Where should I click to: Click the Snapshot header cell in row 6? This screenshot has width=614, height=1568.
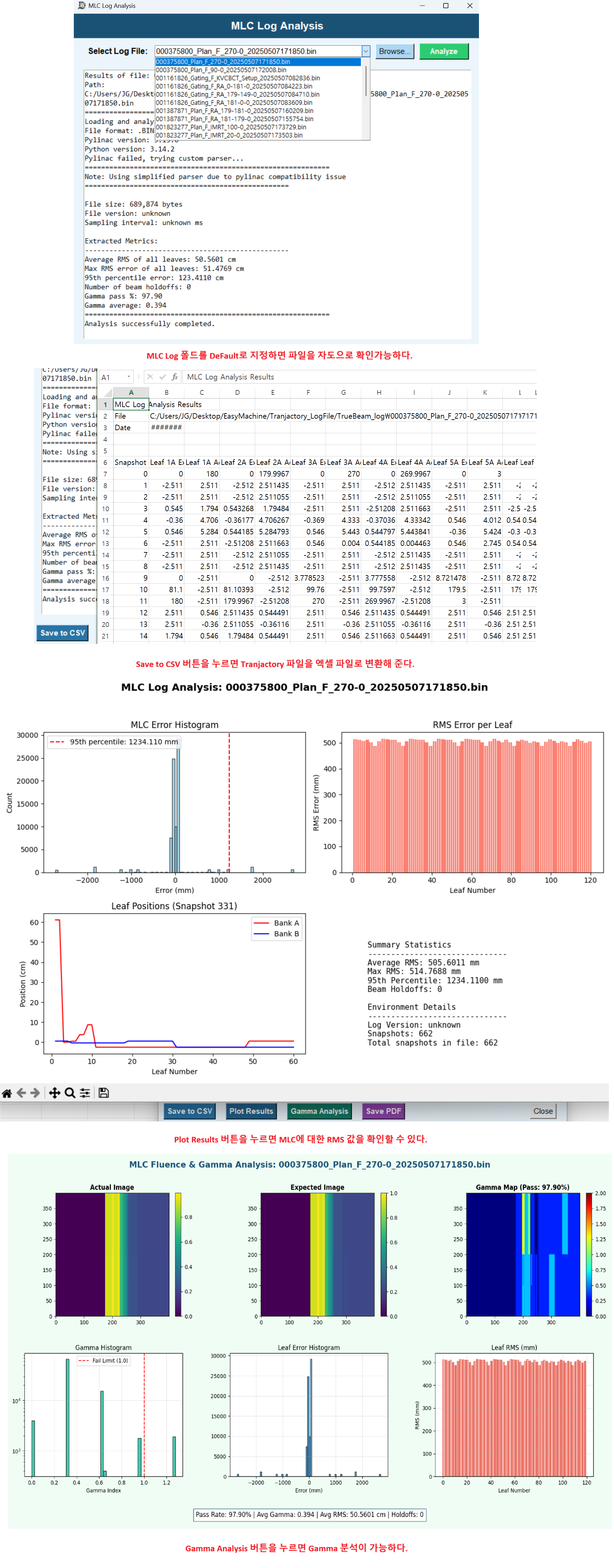coord(131,463)
